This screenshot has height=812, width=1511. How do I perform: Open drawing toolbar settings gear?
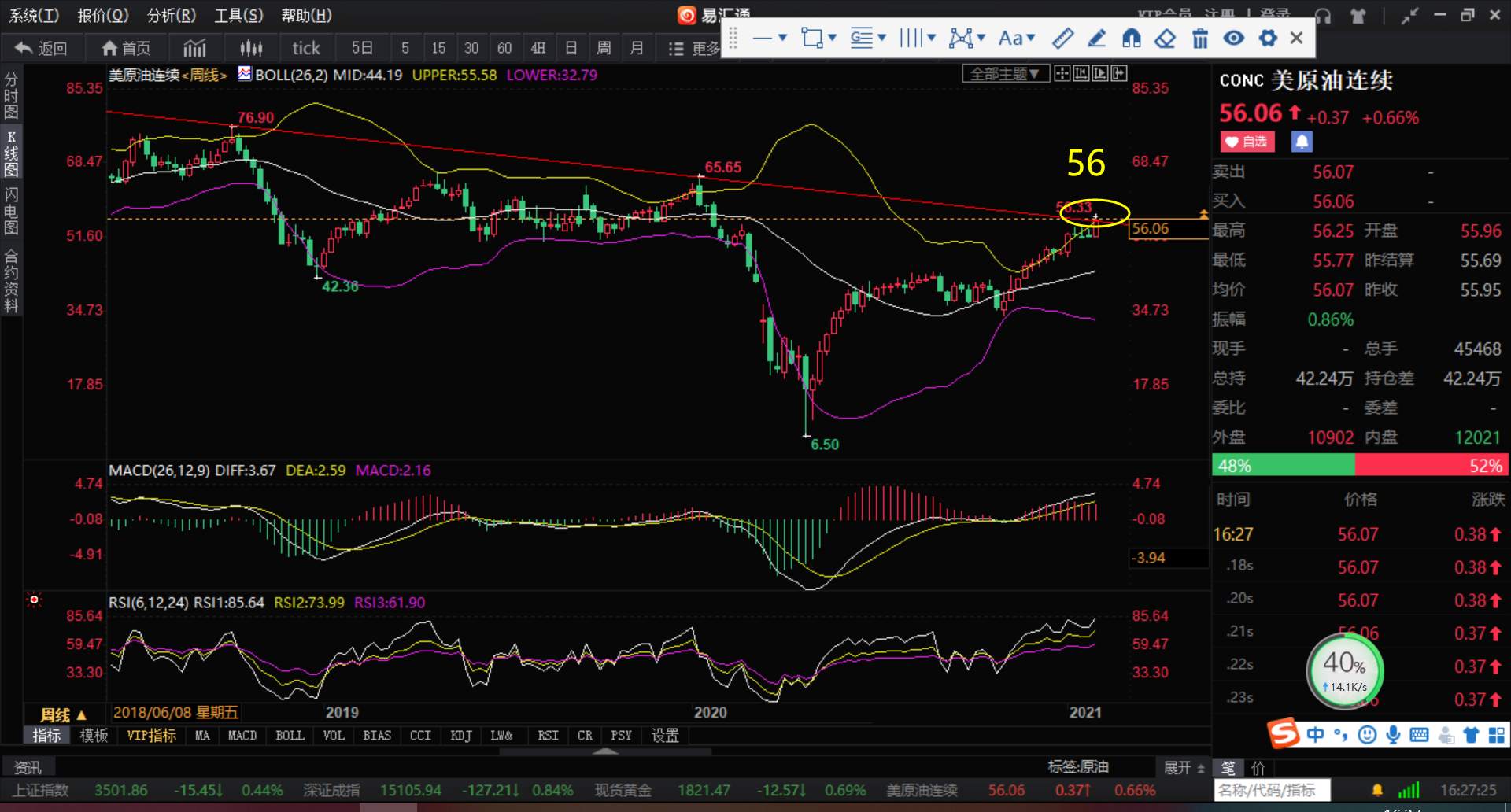[1268, 38]
